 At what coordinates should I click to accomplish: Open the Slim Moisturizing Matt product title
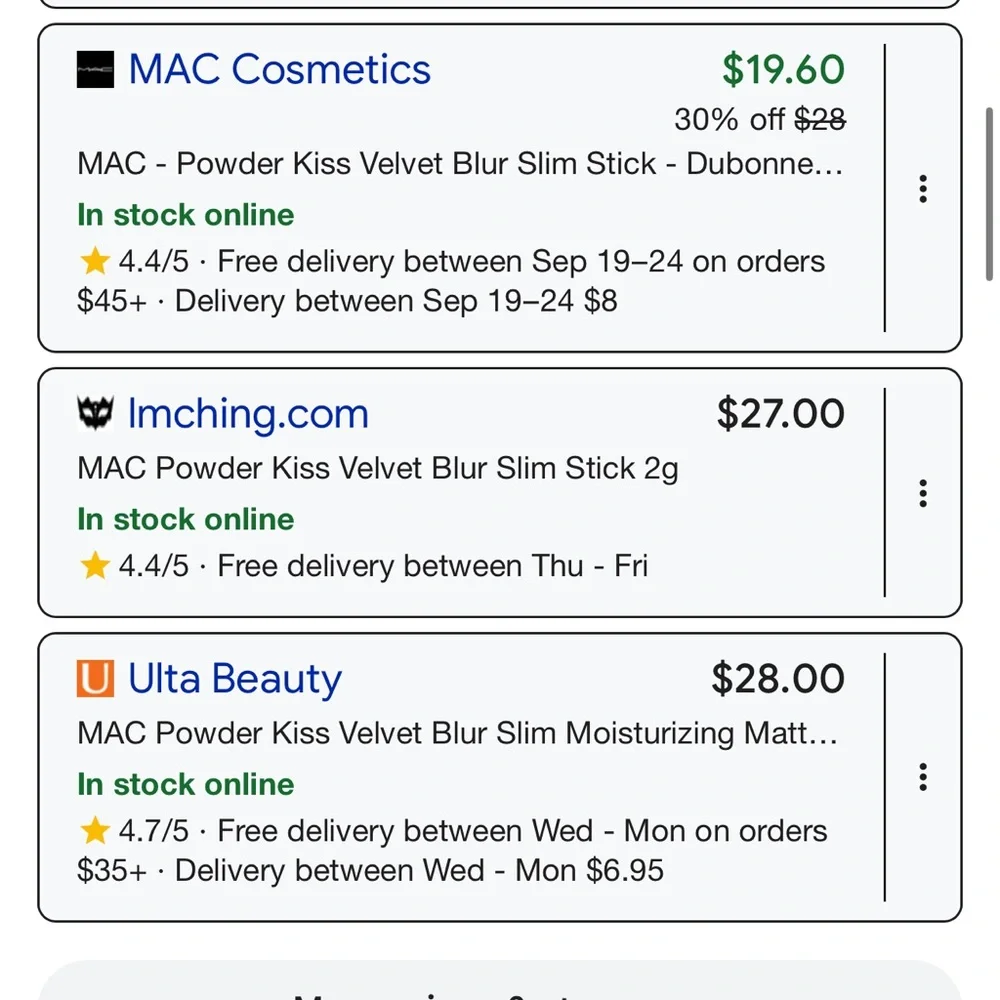[x=458, y=733]
